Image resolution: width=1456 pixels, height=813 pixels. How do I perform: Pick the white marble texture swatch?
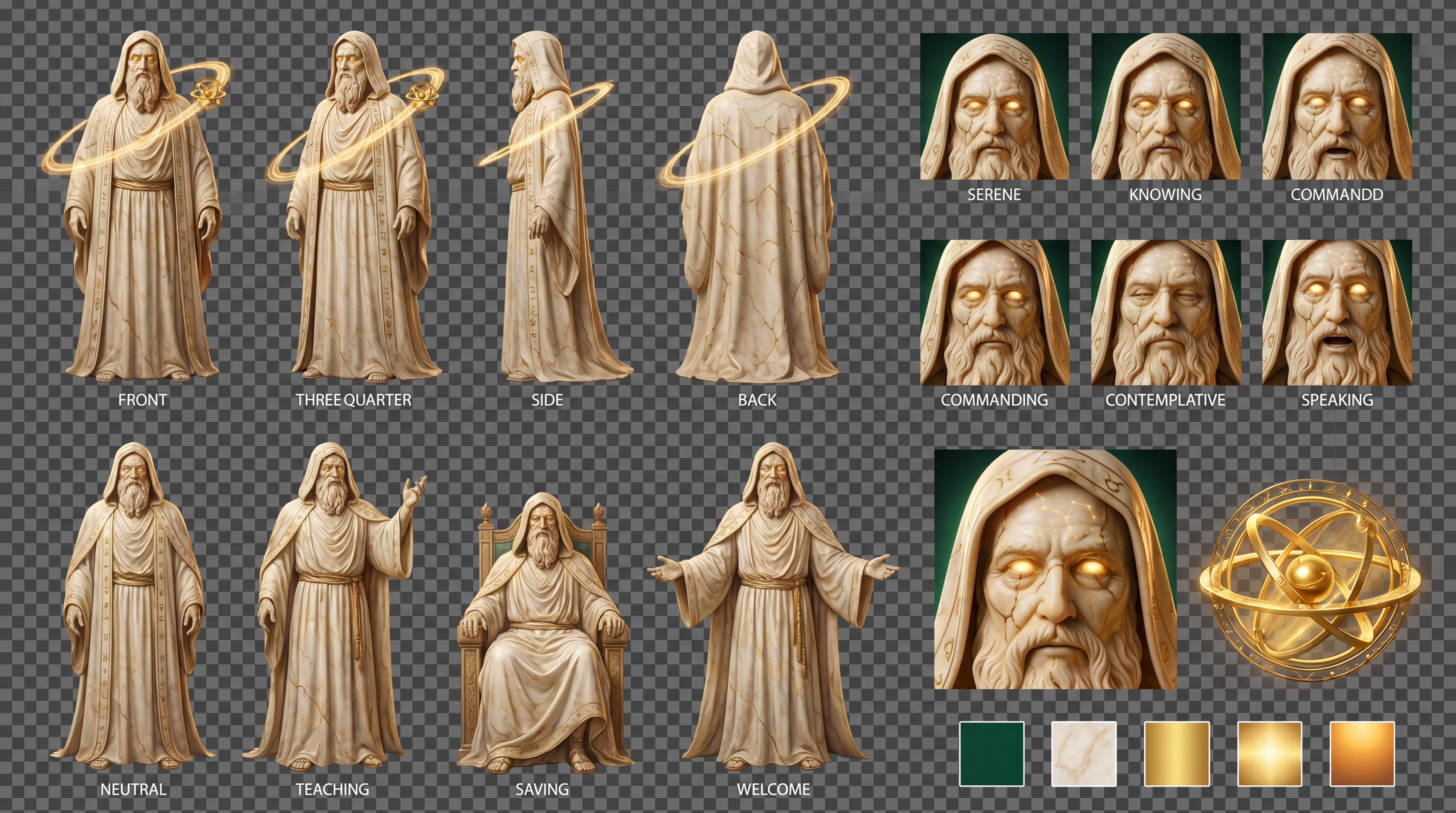pyautogui.click(x=1084, y=754)
